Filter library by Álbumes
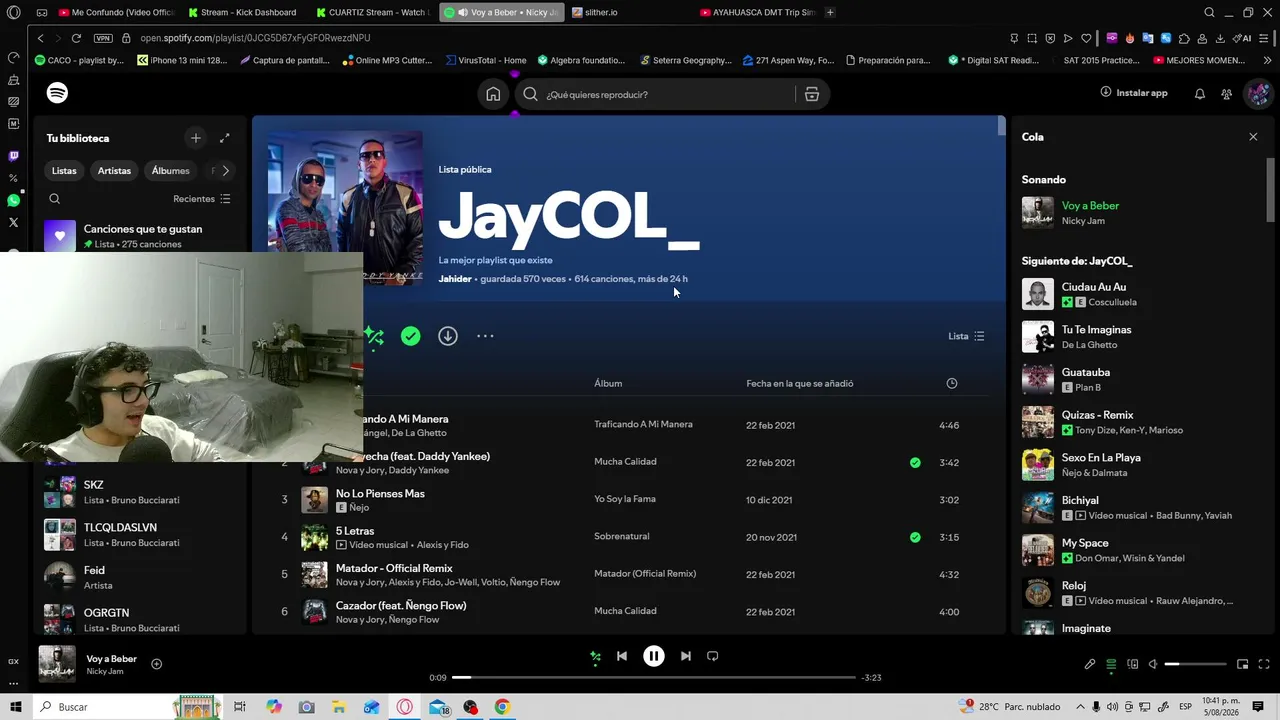 coord(170,171)
